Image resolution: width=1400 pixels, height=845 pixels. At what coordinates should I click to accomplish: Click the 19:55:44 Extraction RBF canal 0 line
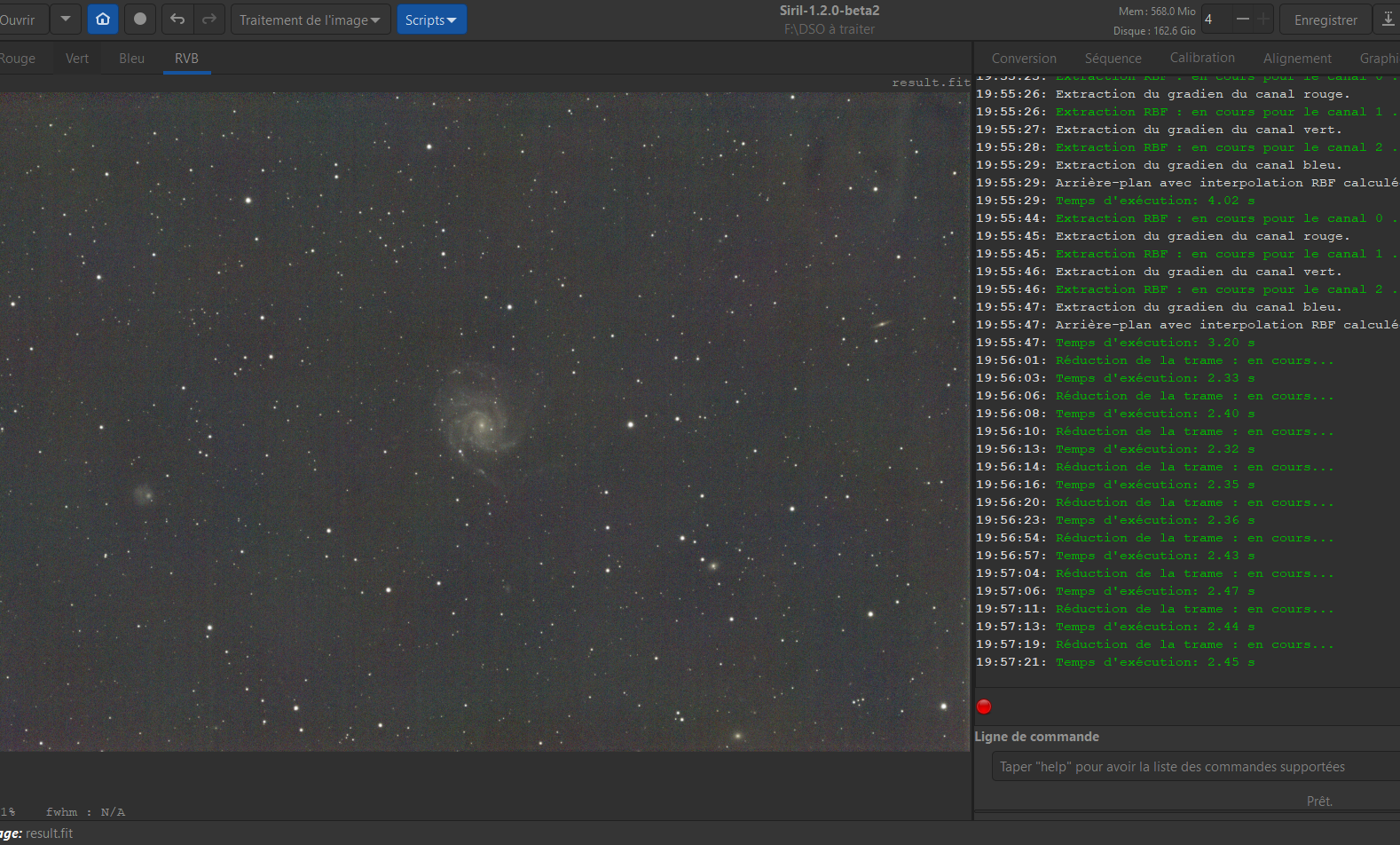coord(1188,218)
